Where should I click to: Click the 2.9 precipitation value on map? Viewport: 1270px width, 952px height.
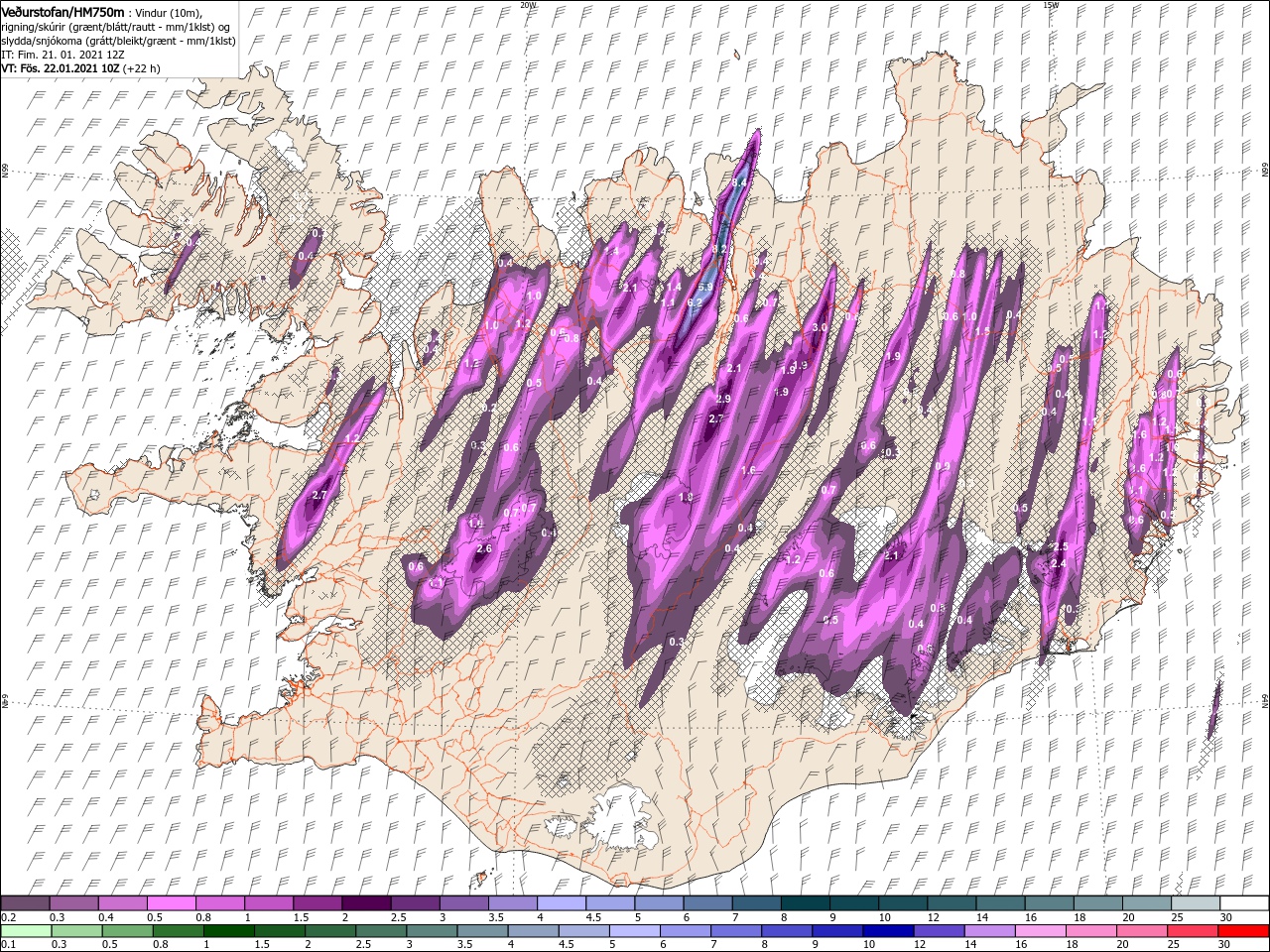723,399
